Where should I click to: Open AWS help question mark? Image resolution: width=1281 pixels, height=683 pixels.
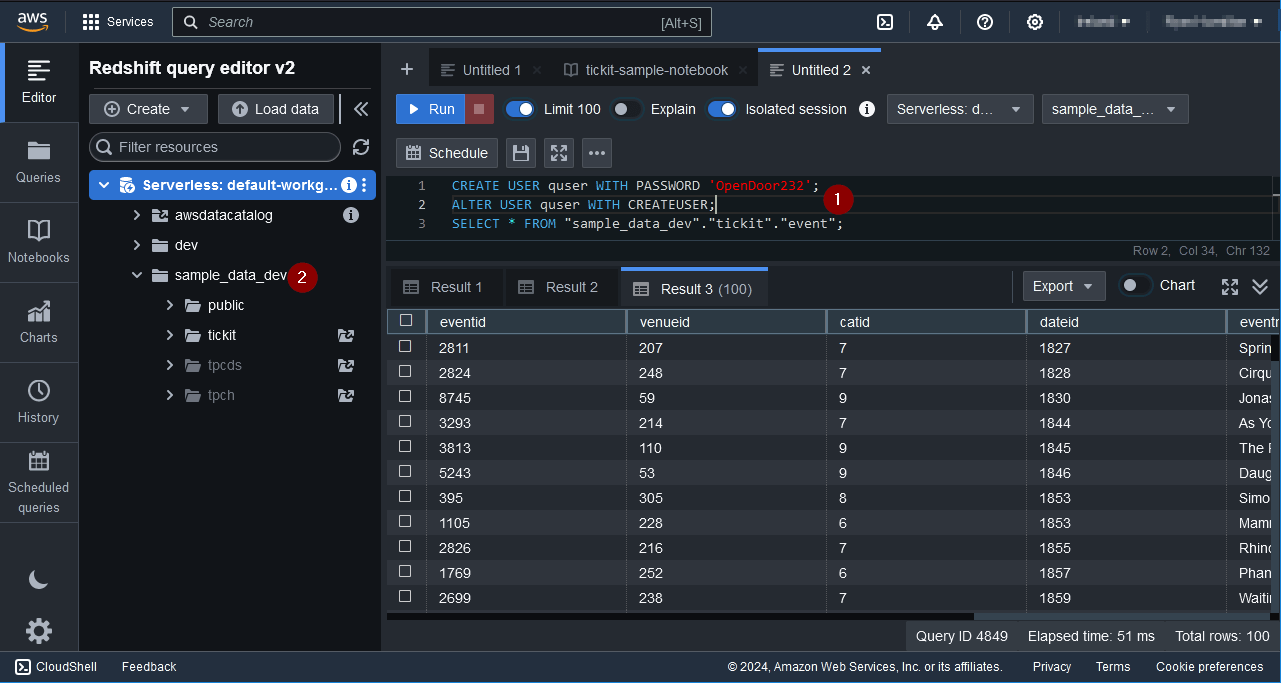point(985,22)
